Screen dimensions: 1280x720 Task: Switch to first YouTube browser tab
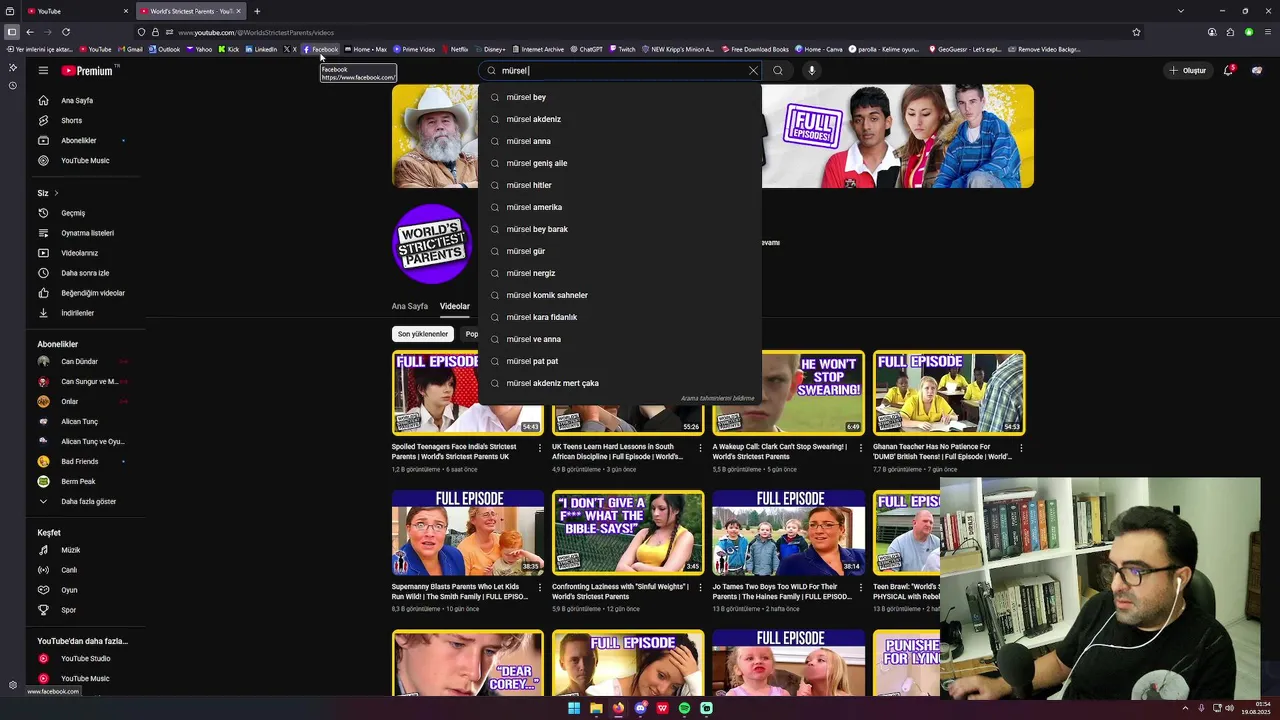coord(78,11)
